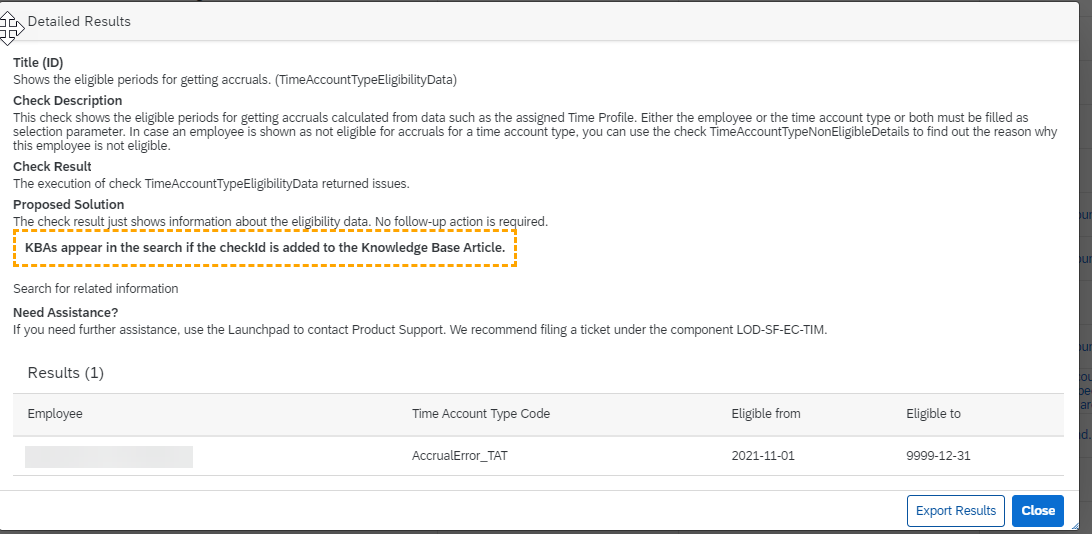Select the redacted employee name cell
The height and width of the screenshot is (534, 1092).
pos(109,457)
